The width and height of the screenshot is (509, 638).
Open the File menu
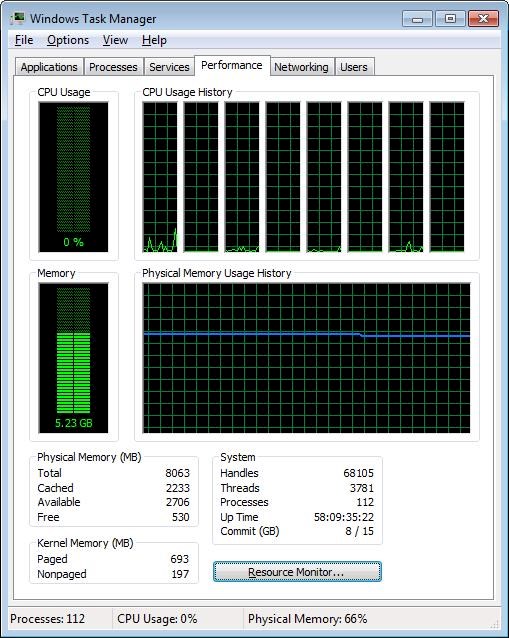(x=24, y=40)
